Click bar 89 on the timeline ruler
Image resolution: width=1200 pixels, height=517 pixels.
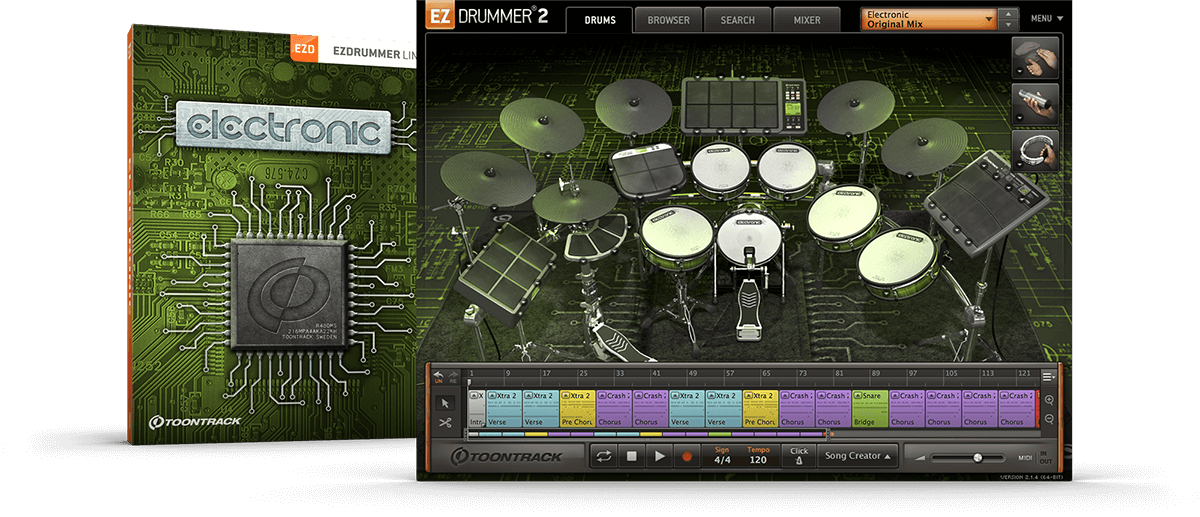(875, 373)
